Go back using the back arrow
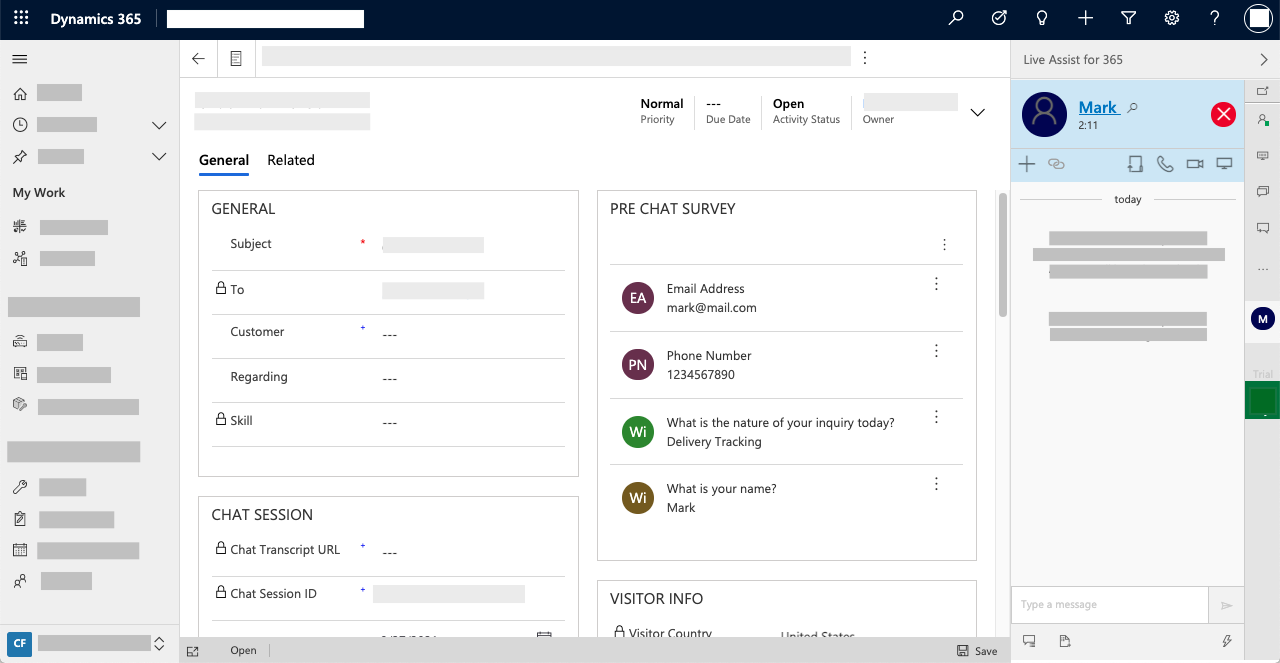The width and height of the screenshot is (1280, 663). (x=198, y=59)
